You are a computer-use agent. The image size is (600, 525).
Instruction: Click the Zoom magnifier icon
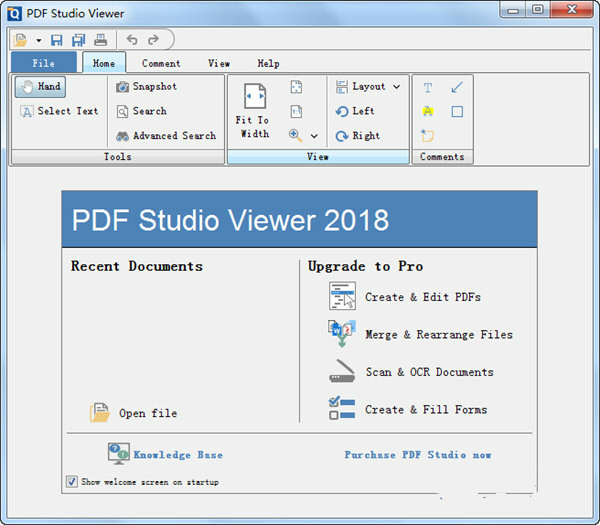point(295,135)
